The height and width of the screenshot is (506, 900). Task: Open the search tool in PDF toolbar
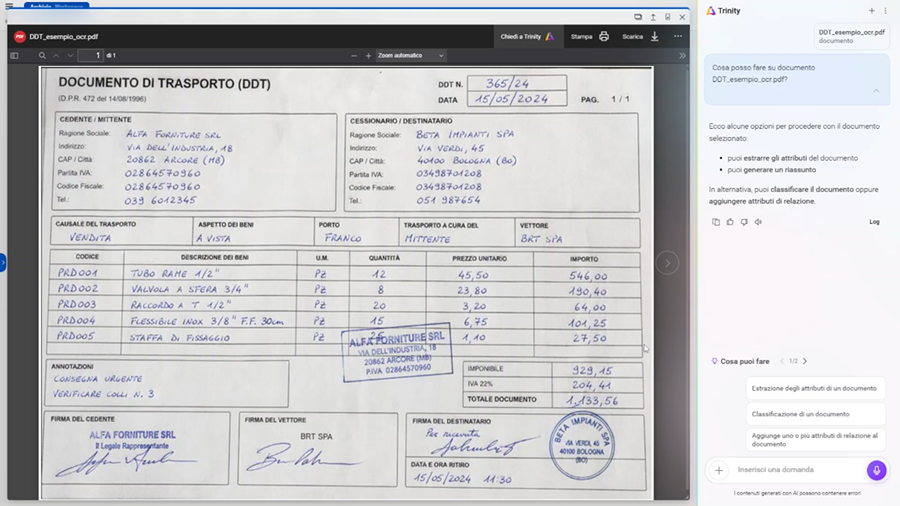[x=42, y=56]
